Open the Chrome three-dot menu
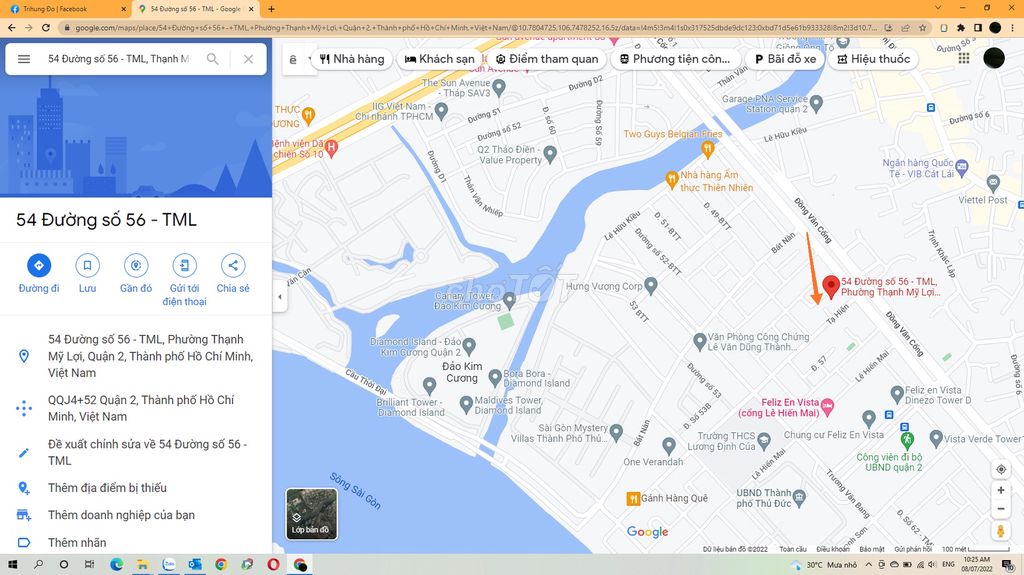The image size is (1024, 575). [x=1012, y=27]
